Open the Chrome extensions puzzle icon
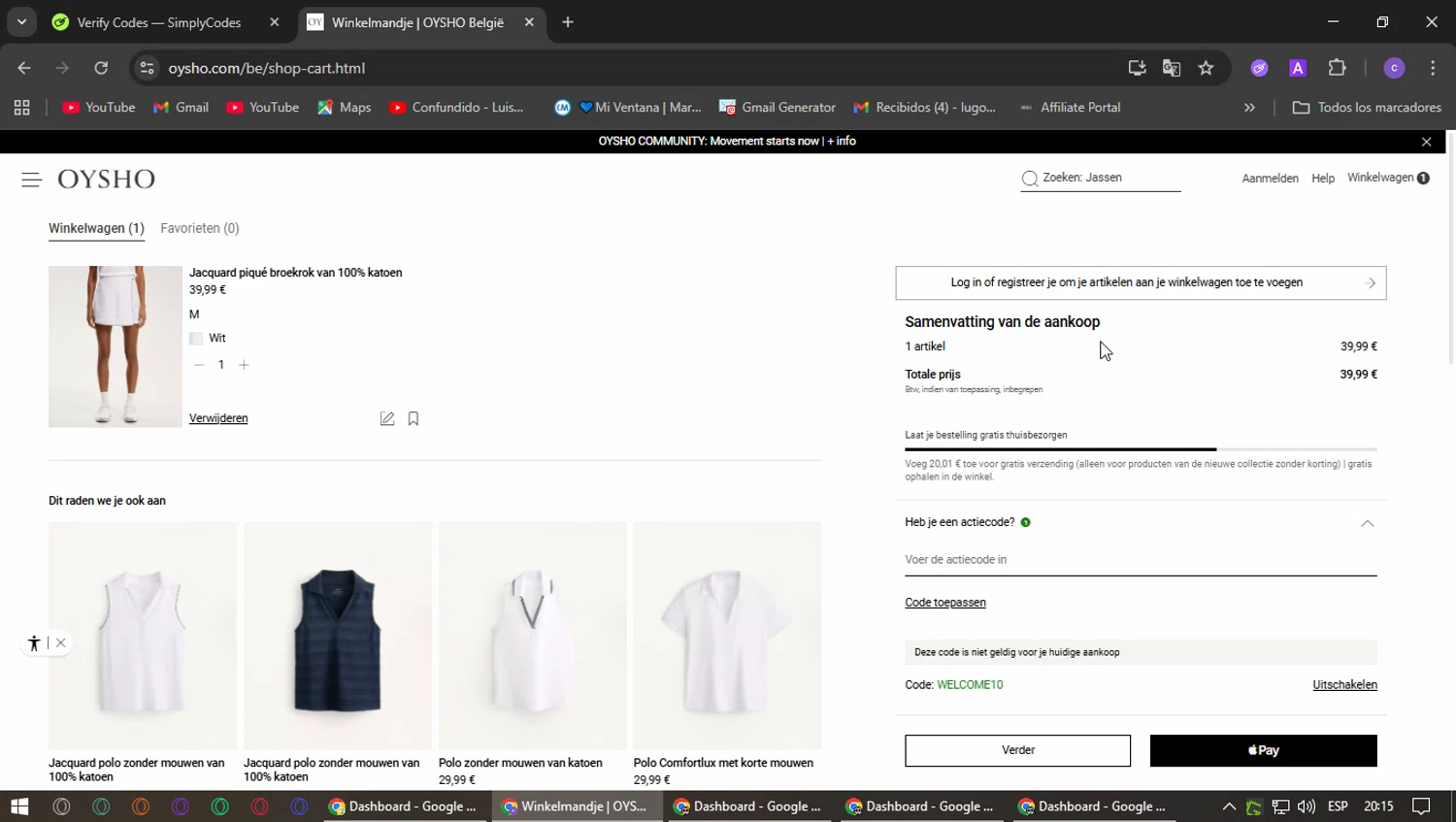 [1338, 68]
